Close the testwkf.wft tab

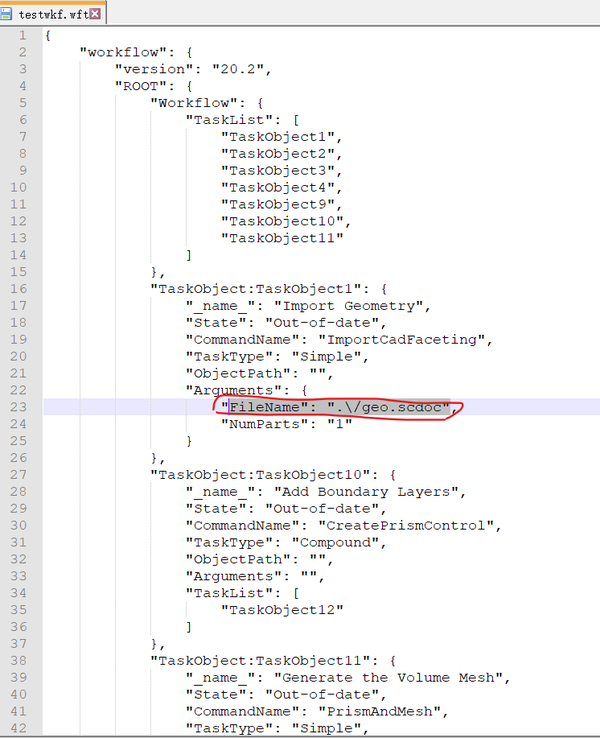pos(95,14)
